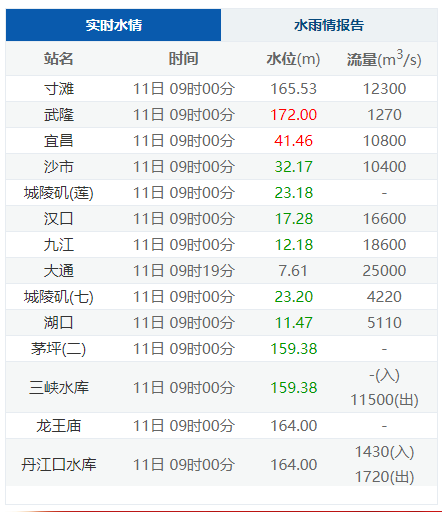Open the 水雨情报告 tab

(x=329, y=25)
